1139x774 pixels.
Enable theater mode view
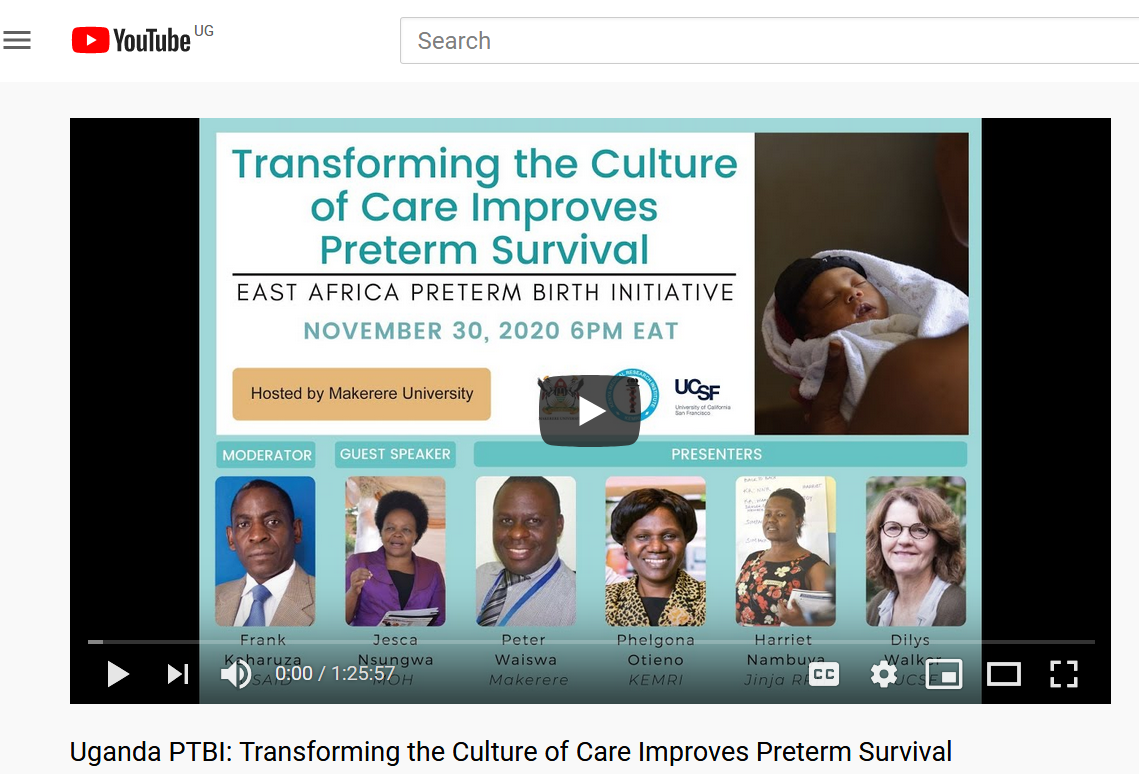point(1003,674)
